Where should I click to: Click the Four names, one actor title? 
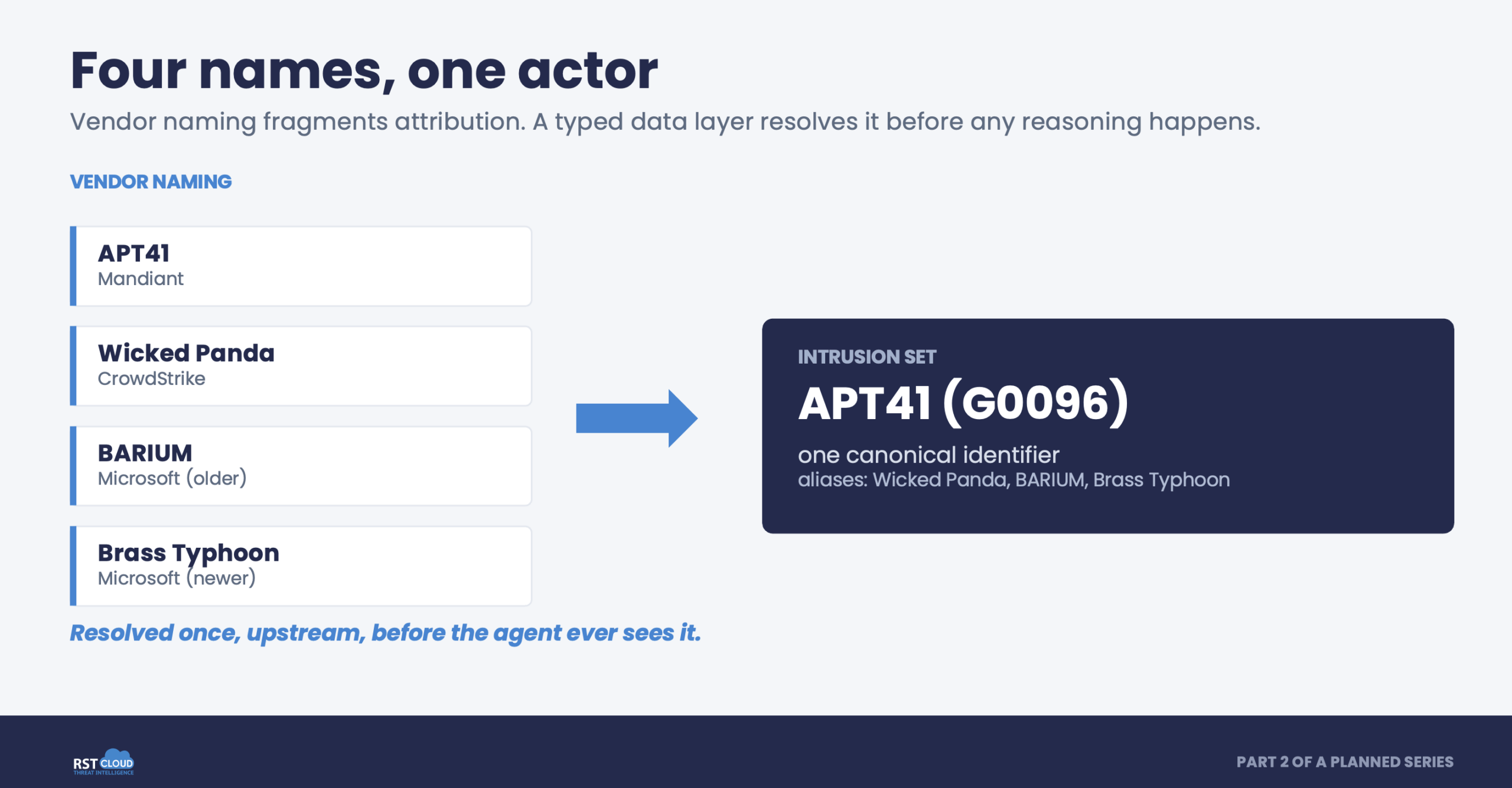(x=364, y=71)
